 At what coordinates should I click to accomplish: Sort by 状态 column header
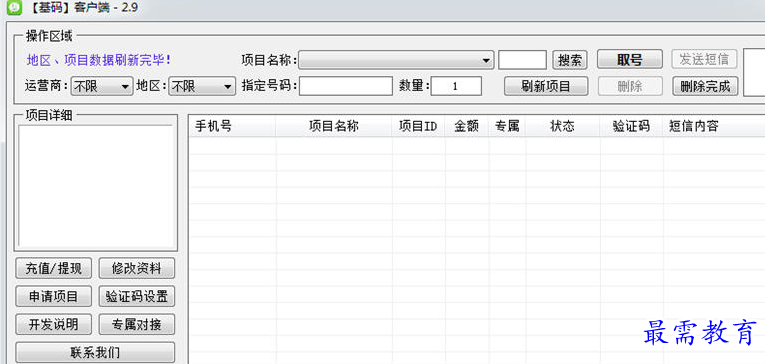click(x=563, y=126)
